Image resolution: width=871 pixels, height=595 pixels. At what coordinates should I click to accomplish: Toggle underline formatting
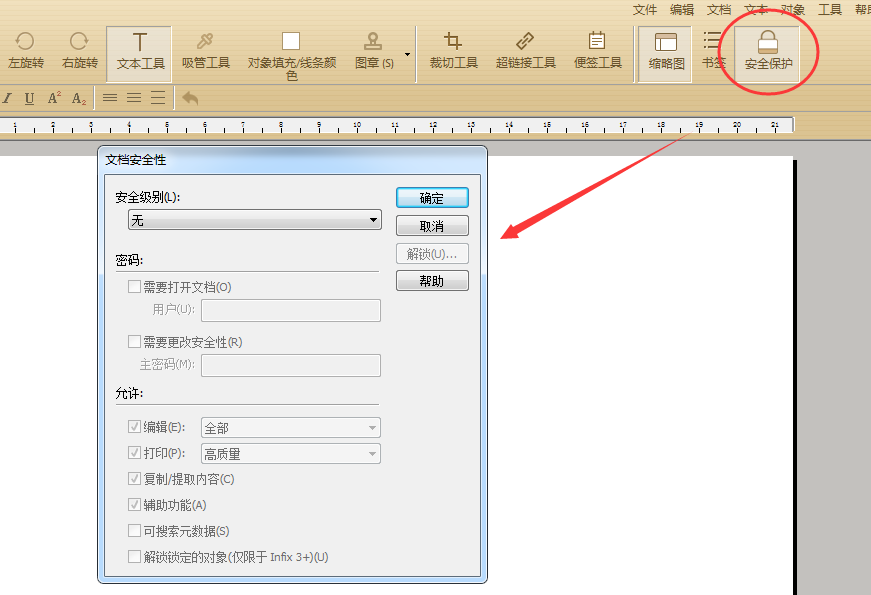[29, 98]
